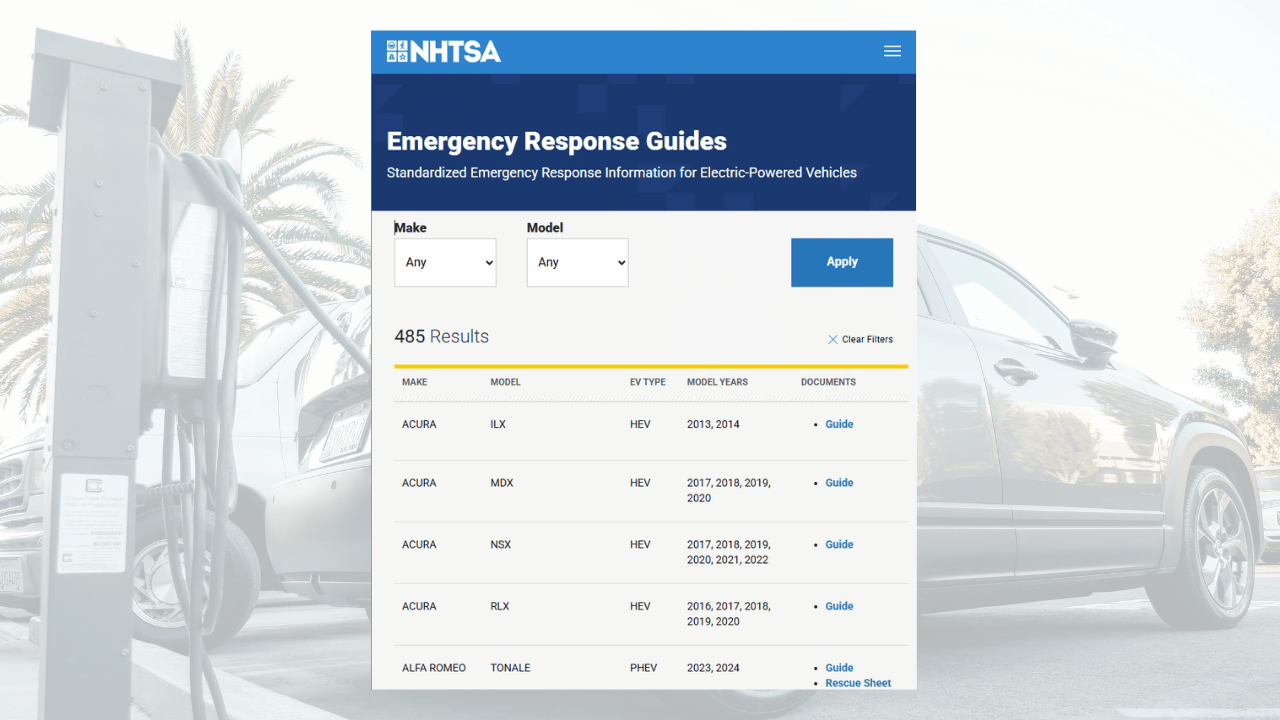The height and width of the screenshot is (720, 1280).
Task: View the Guide for Acura NSX
Action: [x=839, y=545]
